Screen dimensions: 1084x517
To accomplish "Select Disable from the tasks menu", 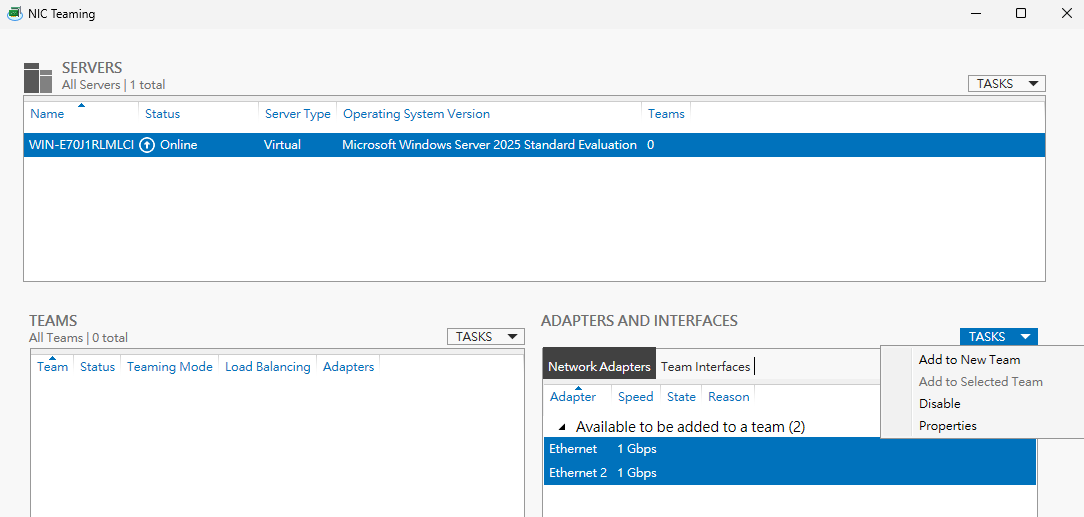I will [939, 404].
